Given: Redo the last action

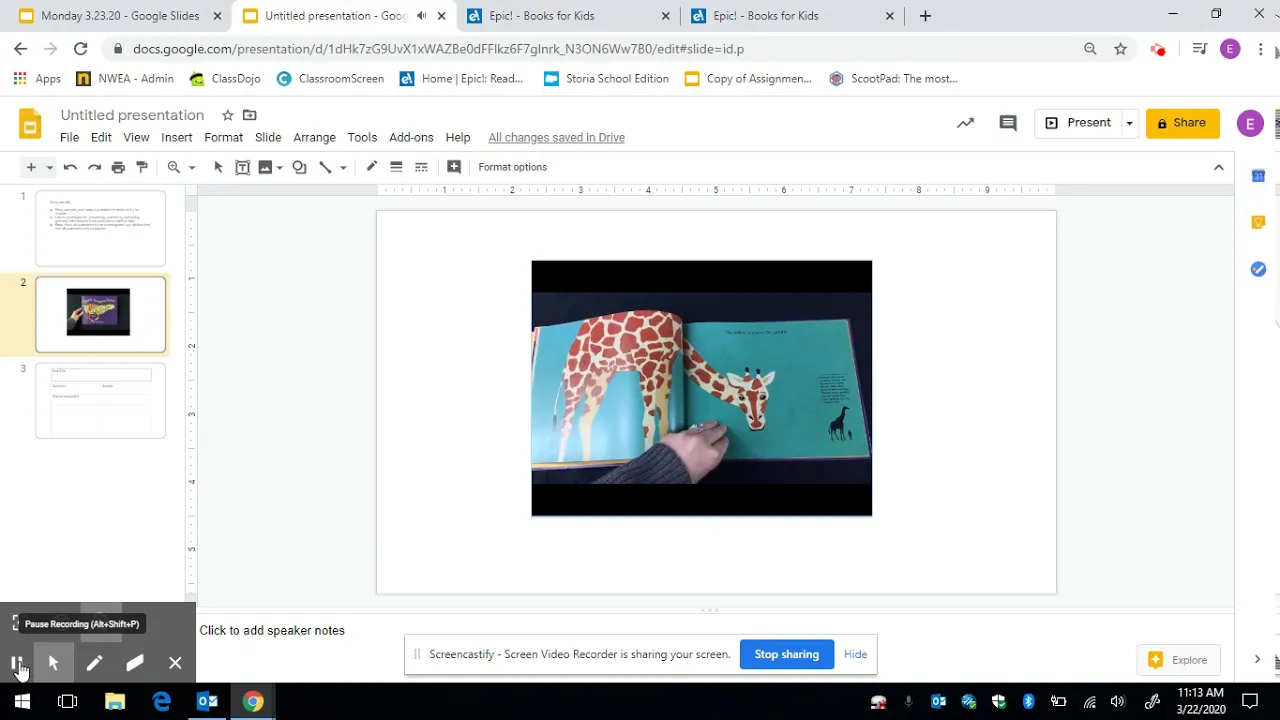Looking at the screenshot, I should (94, 167).
